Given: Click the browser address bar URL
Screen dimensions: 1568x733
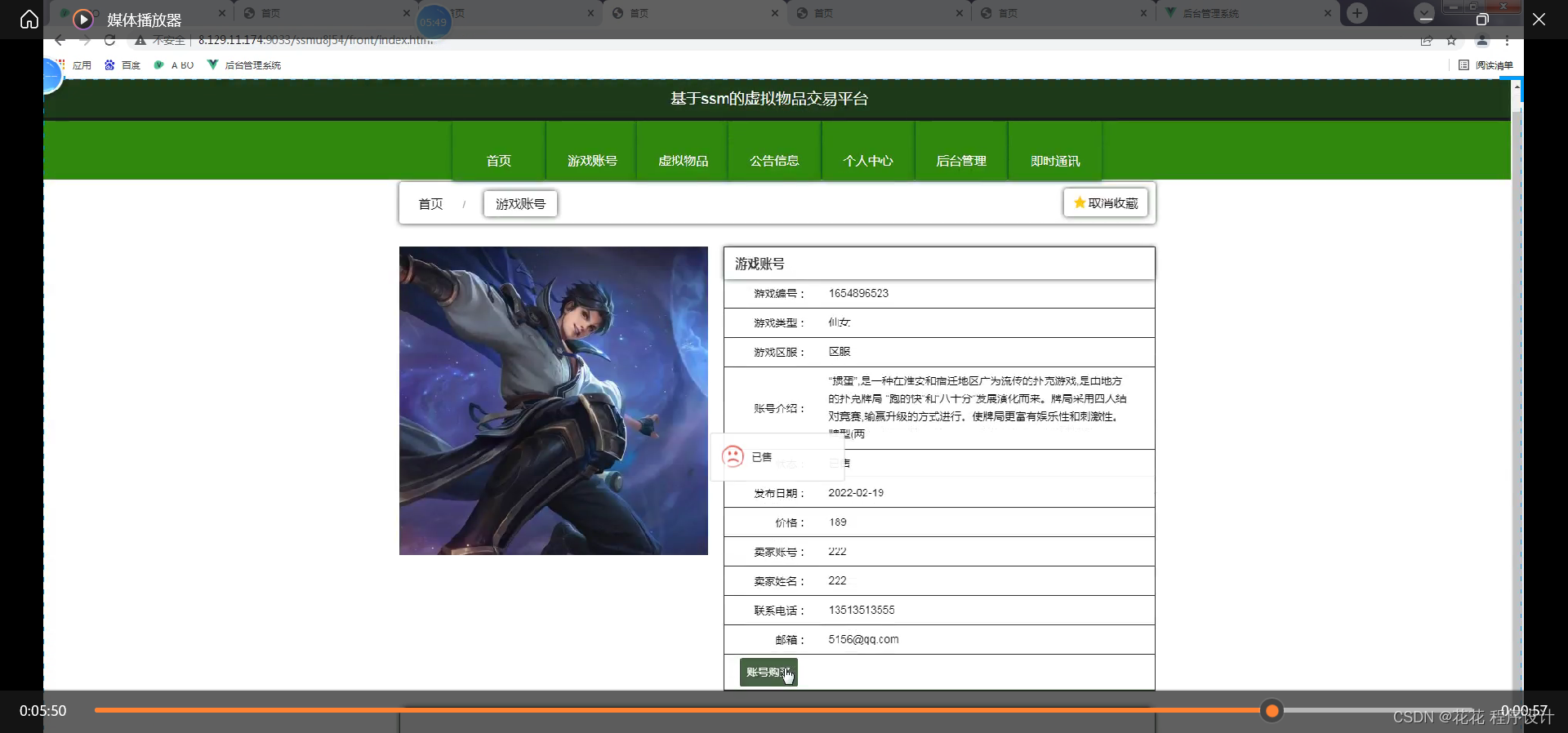Looking at the screenshot, I should coord(315,40).
